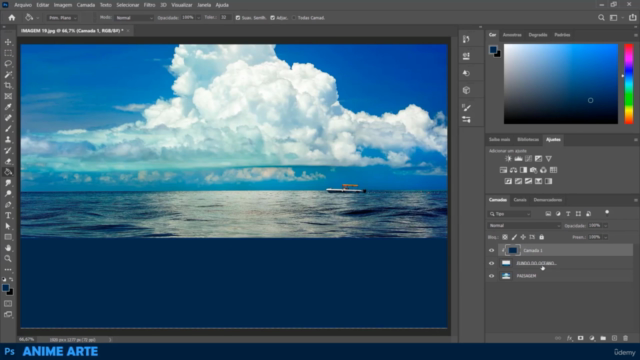Go to the Home screen icon
This screenshot has height=360, width=640.
pyautogui.click(x=12, y=18)
